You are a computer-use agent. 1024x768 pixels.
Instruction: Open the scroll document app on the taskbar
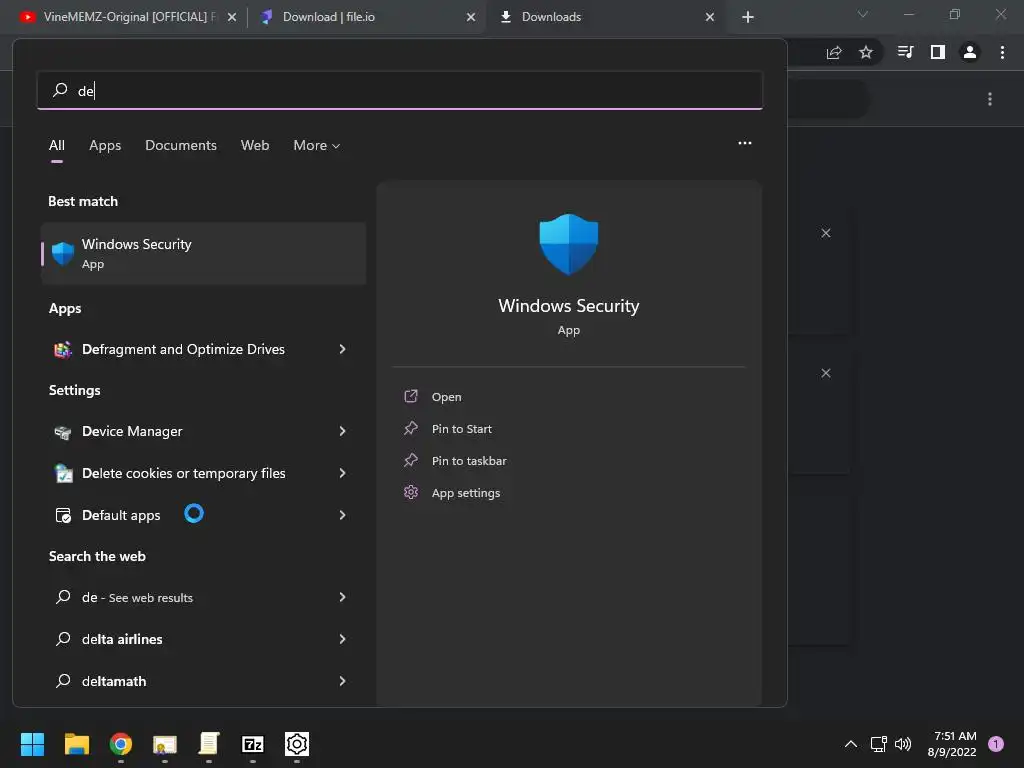[209, 744]
